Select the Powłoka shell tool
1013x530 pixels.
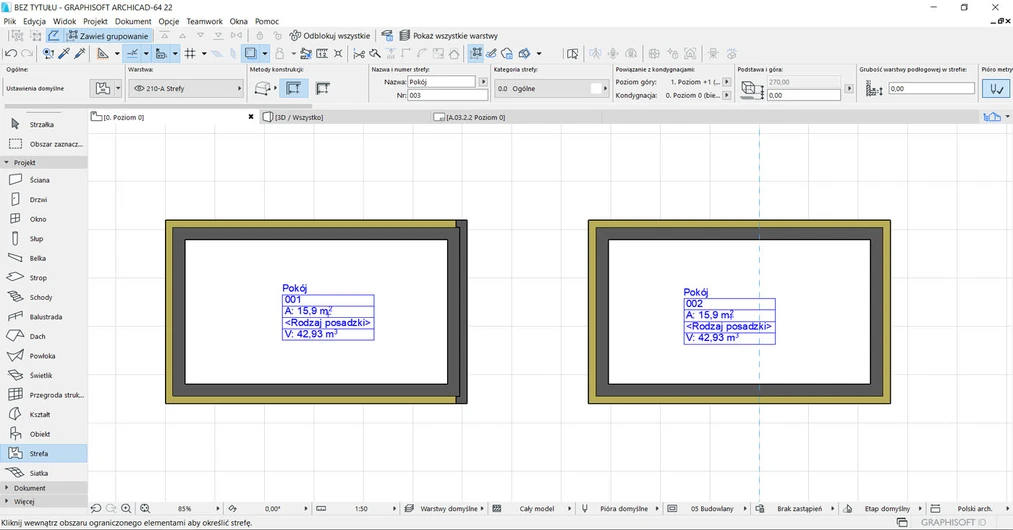click(x=43, y=355)
